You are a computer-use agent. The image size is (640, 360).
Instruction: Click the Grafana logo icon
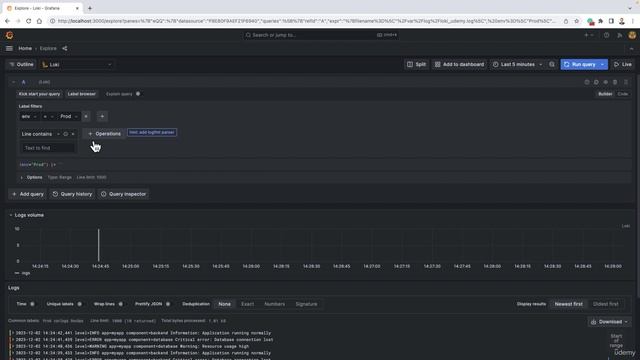[x=9, y=35]
